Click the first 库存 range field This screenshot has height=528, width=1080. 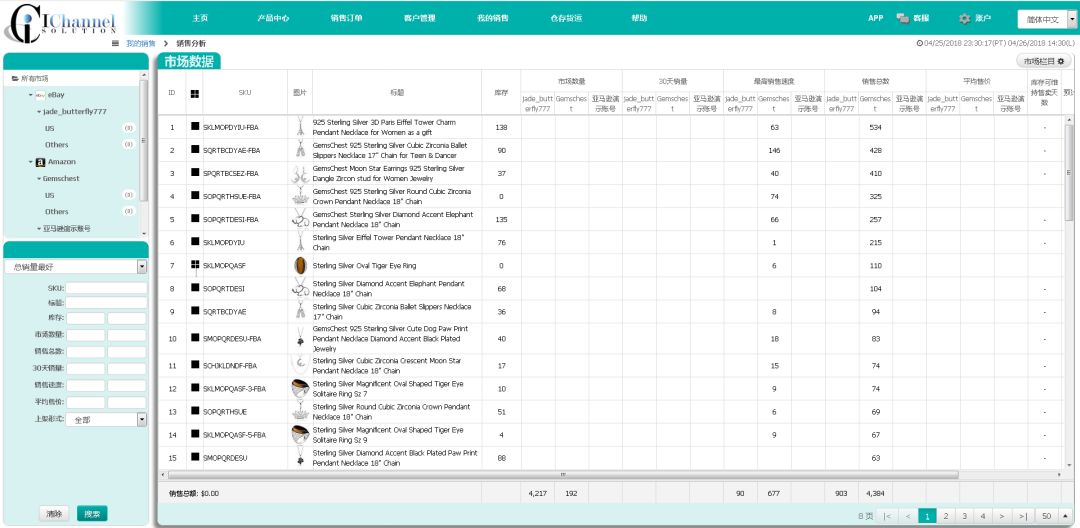85,318
